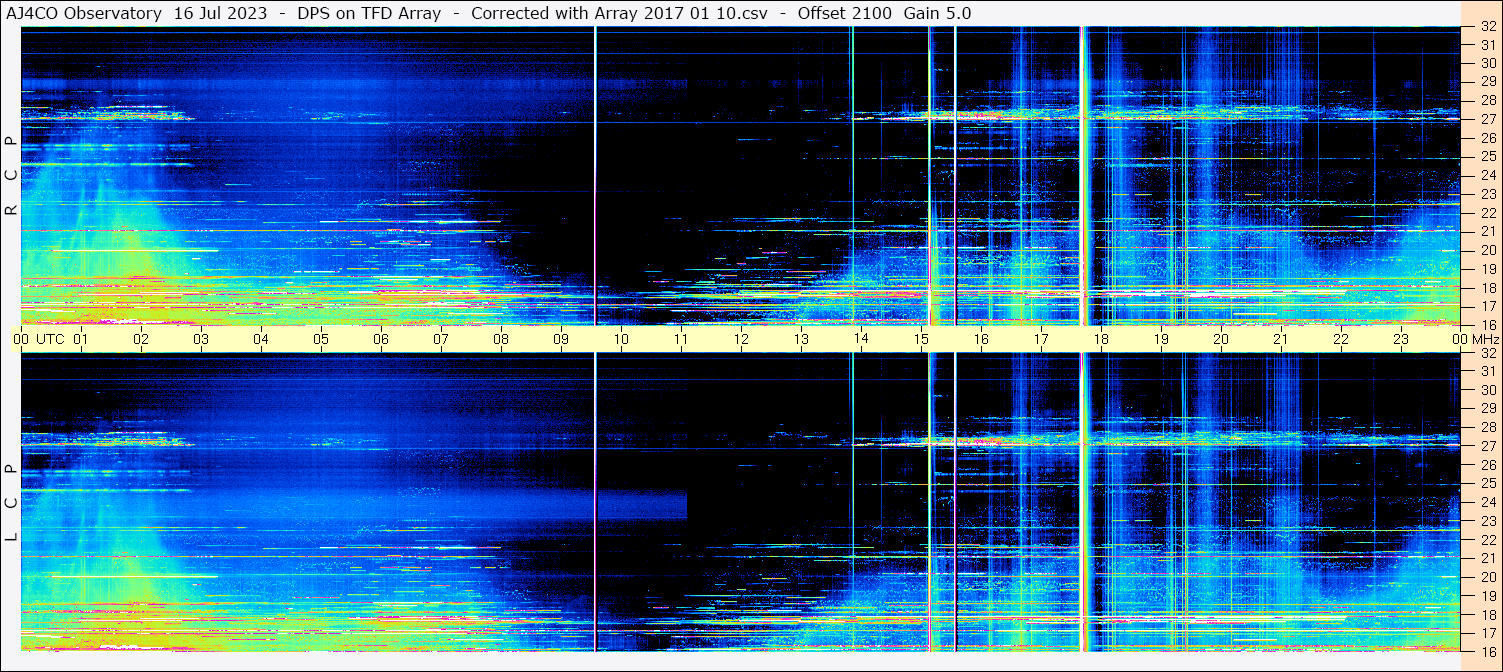Viewport: 1503px width, 672px height.
Task: Click the vertical 'R C P' panel label
Action: tap(11, 176)
